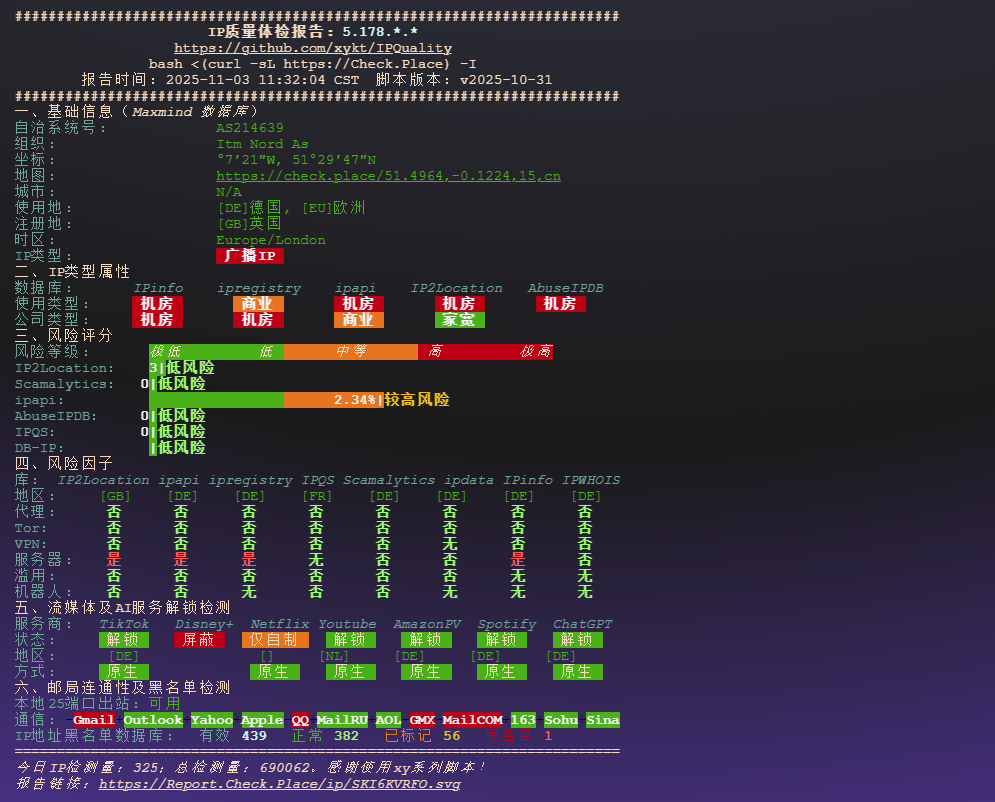Click the 163 mail badge
995x802 pixels.
click(x=523, y=719)
